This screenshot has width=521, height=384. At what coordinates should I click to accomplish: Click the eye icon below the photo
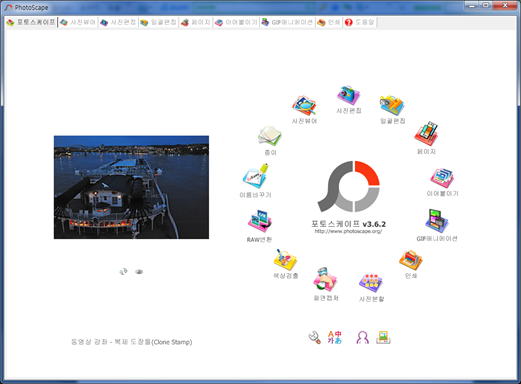(x=139, y=272)
